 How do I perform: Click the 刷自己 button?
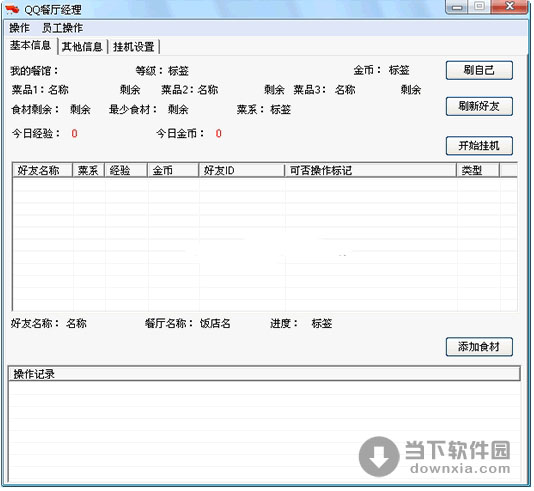[x=479, y=70]
